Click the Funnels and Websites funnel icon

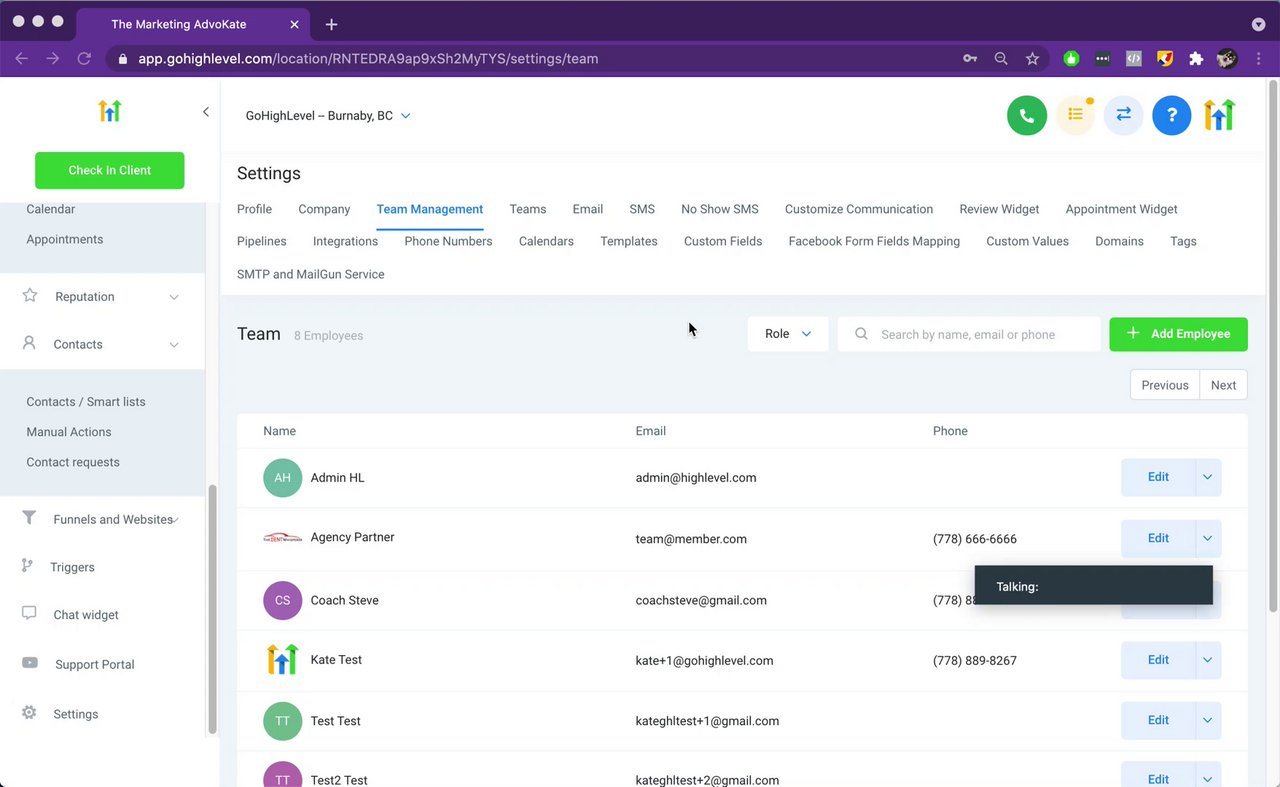pos(29,518)
